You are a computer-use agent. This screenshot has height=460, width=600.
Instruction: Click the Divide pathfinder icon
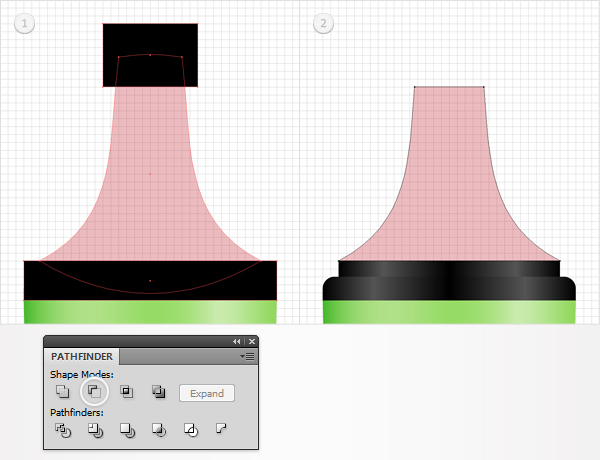coord(63,430)
